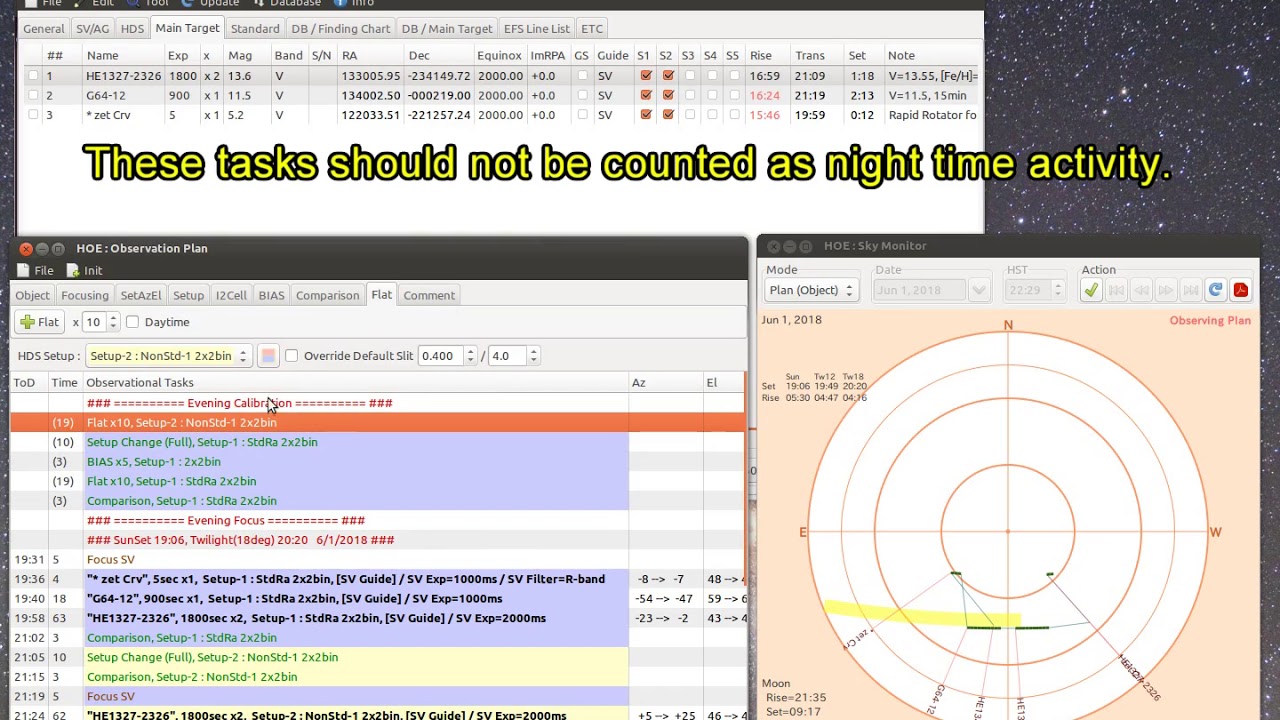Click the Name column header in target list
Viewport: 1280px width, 720px height.
click(x=121, y=55)
